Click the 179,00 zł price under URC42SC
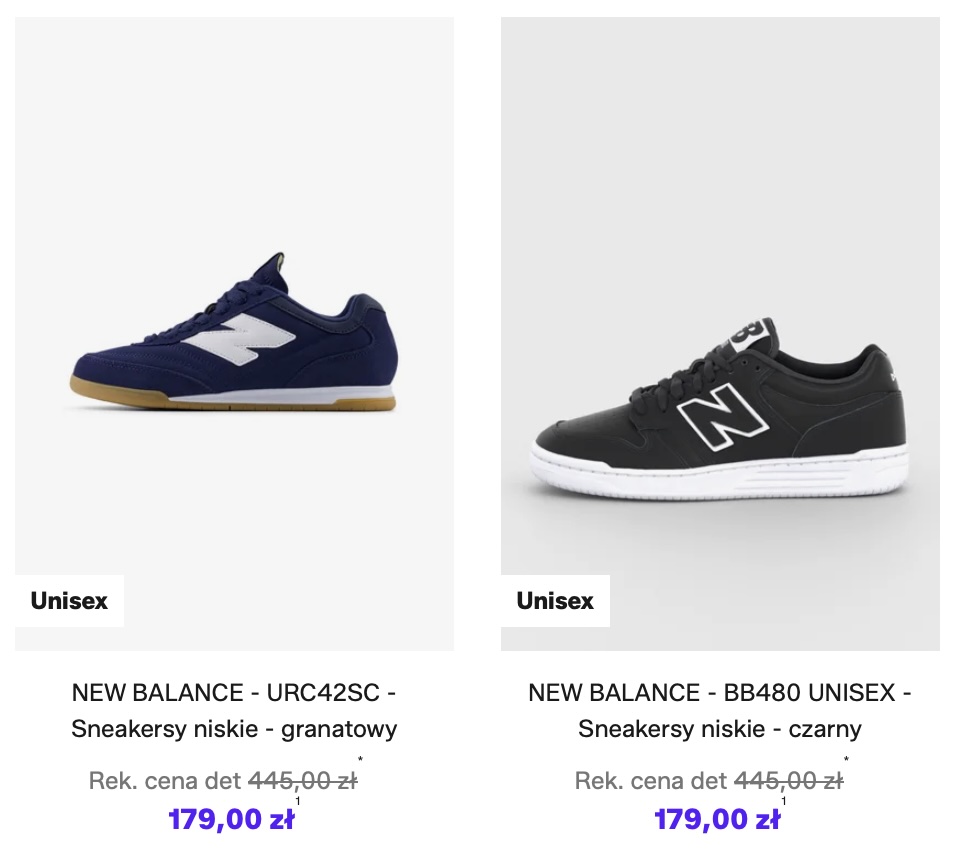Image resolution: width=956 pixels, height=860 pixels. (x=231, y=820)
